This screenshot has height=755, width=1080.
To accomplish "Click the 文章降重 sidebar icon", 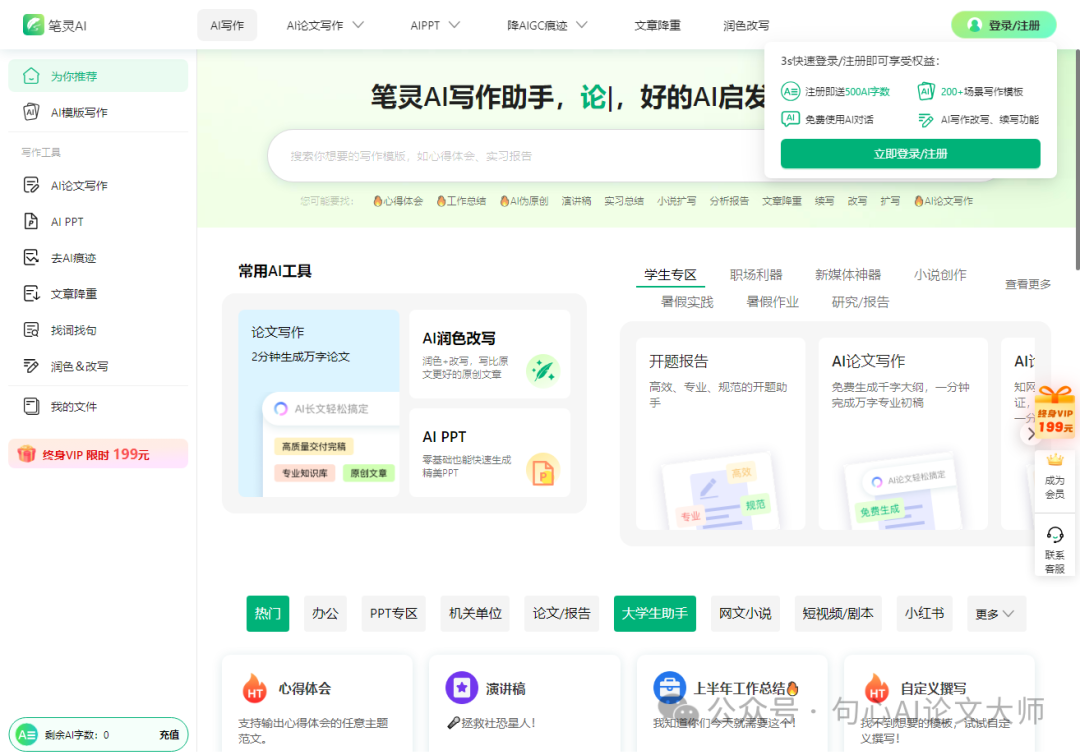I will click(x=31, y=293).
